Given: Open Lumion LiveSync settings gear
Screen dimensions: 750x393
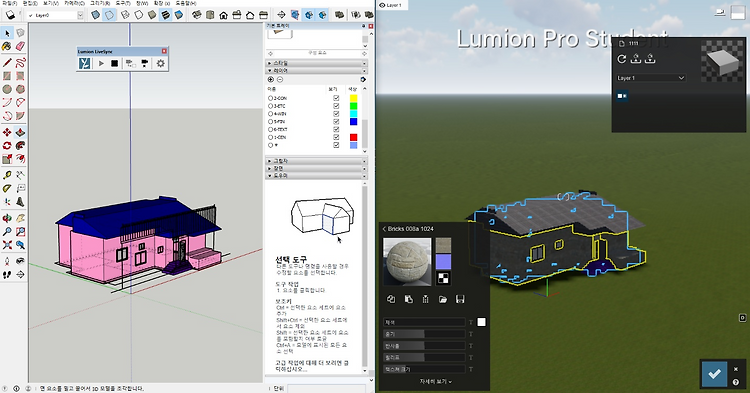Looking at the screenshot, I should tap(161, 63).
